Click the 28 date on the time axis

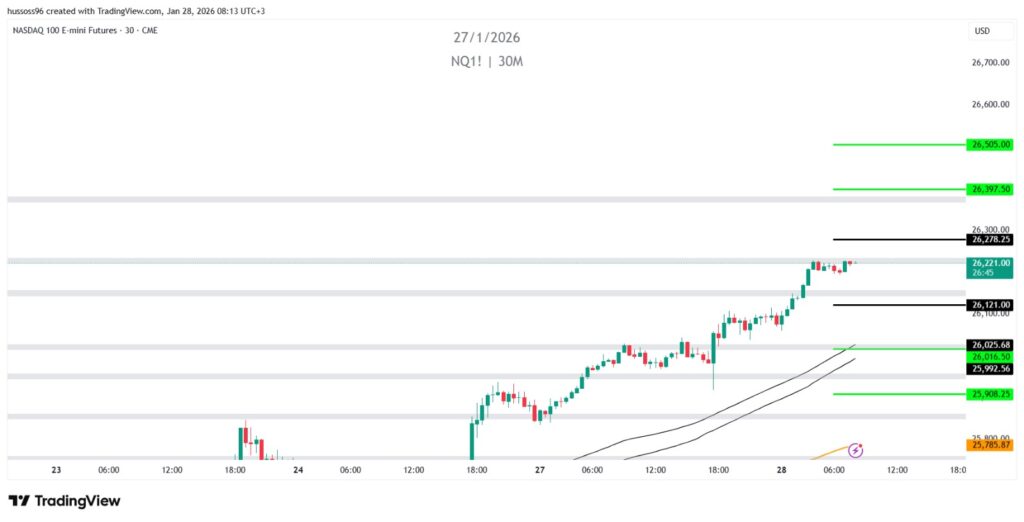[x=781, y=470]
